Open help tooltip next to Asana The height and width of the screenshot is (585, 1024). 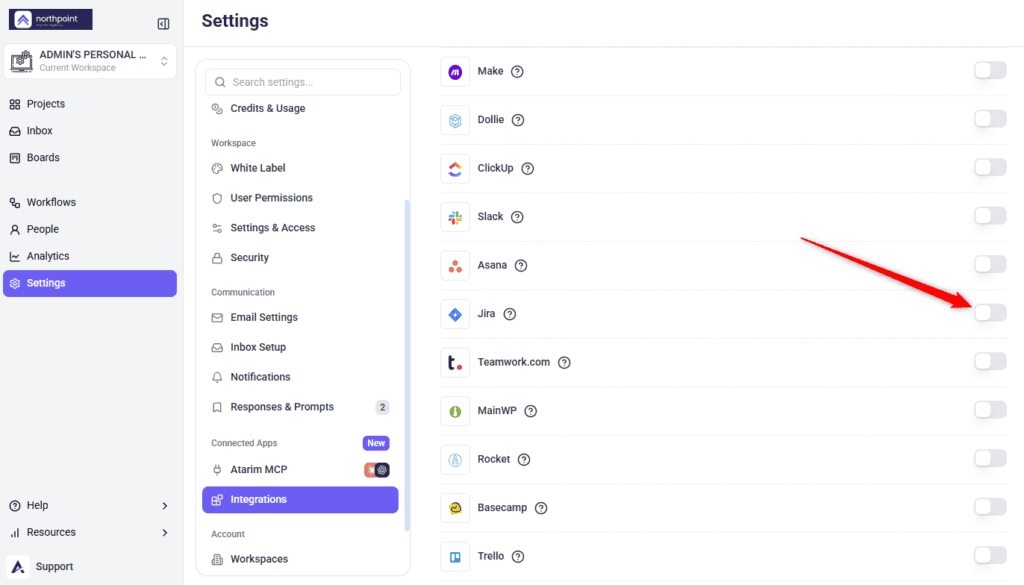point(520,266)
